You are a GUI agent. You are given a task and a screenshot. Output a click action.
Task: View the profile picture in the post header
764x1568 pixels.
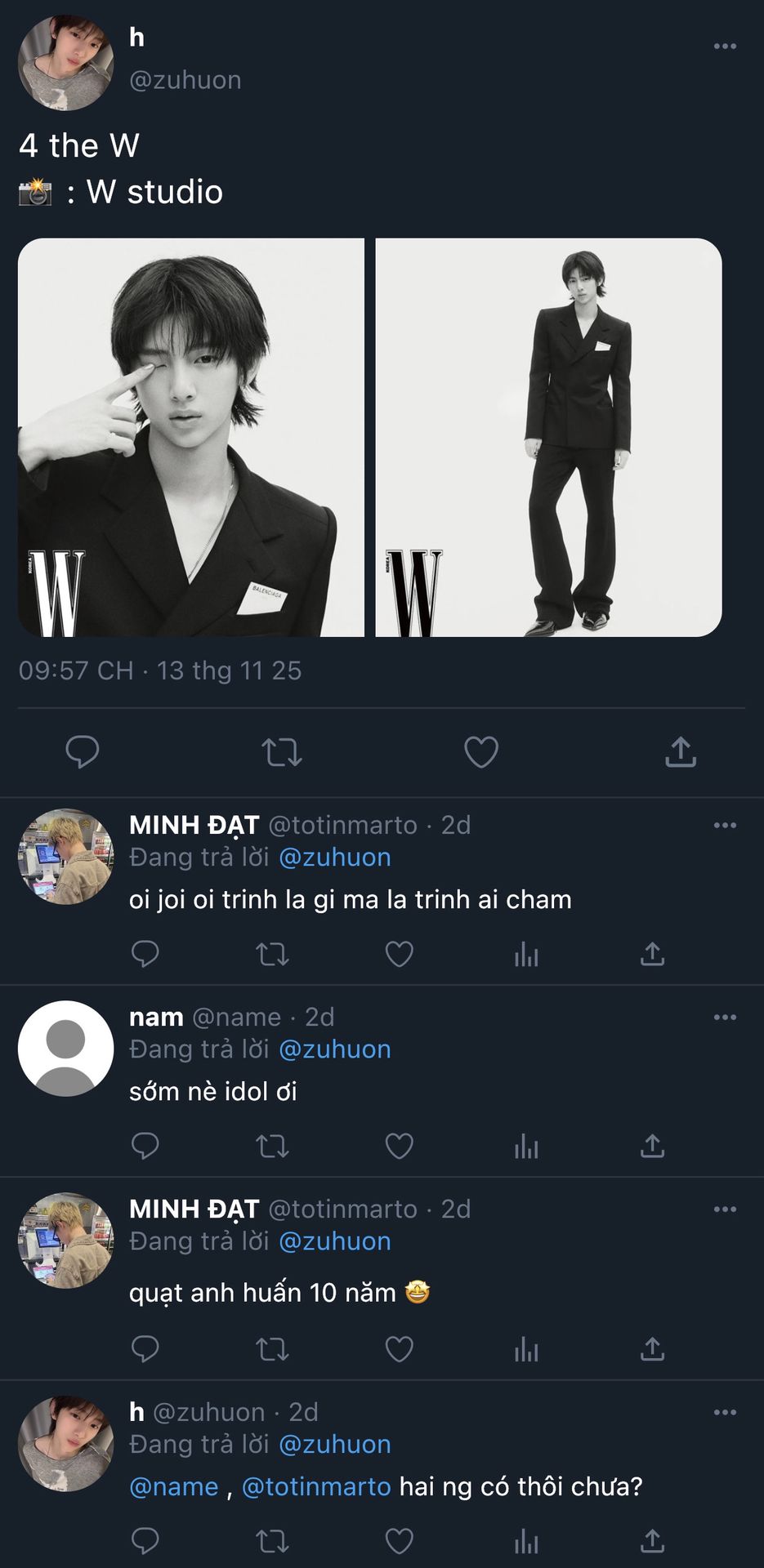[x=65, y=63]
